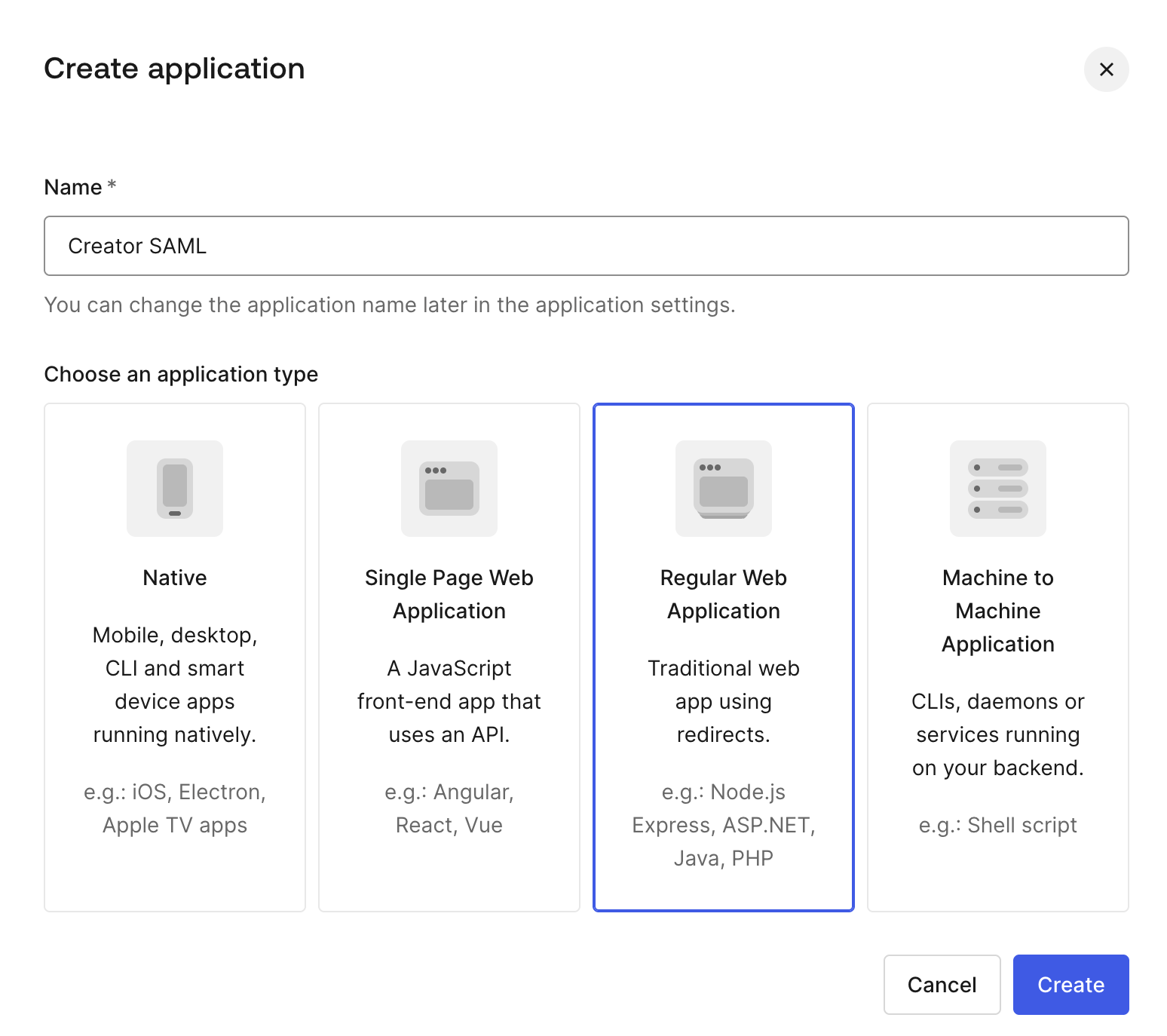Viewport: 1167px width, 1036px height.
Task: Click the Machine to Machine server icon
Action: [998, 489]
